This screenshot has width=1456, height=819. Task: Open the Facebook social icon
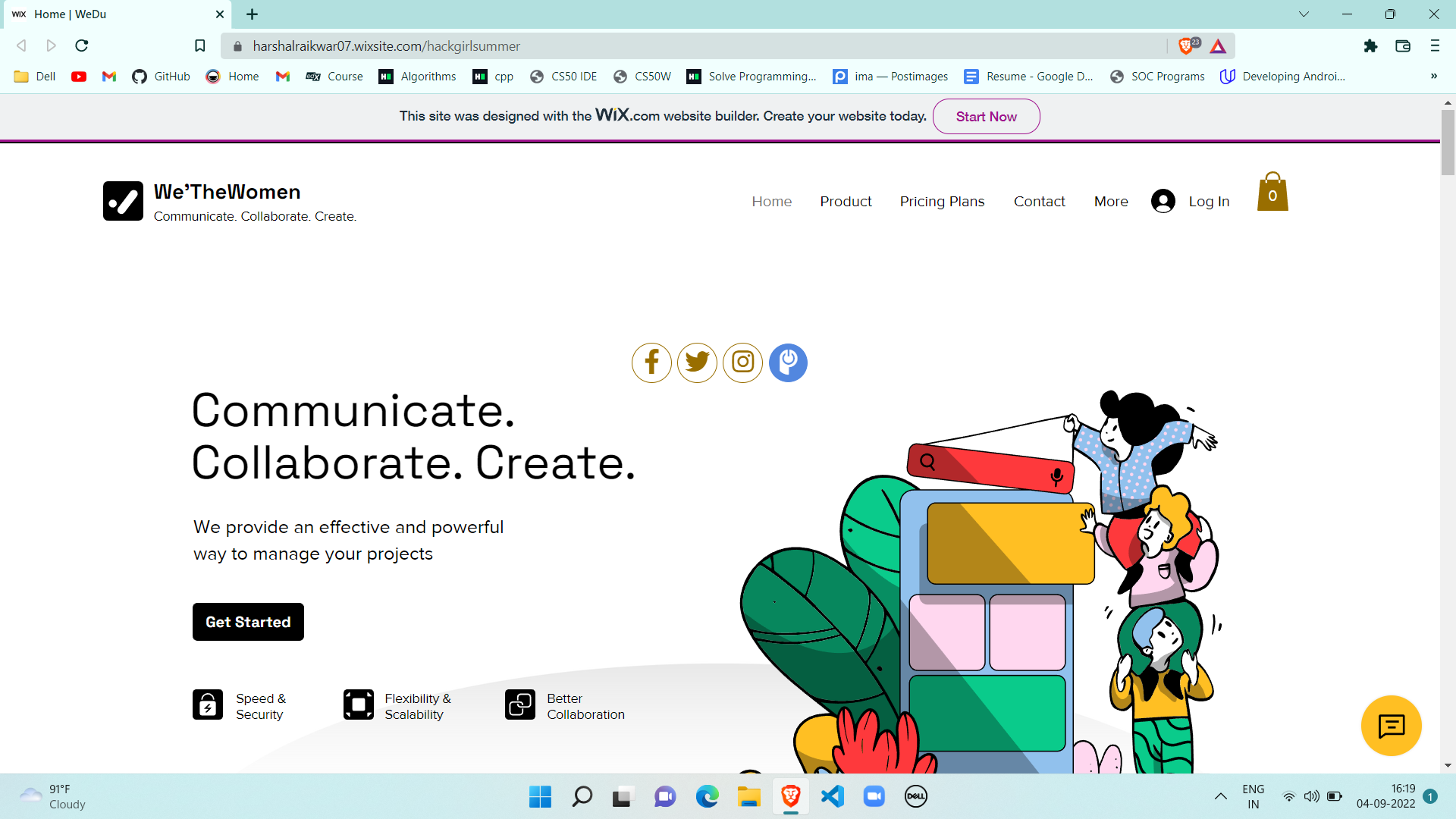click(x=651, y=362)
